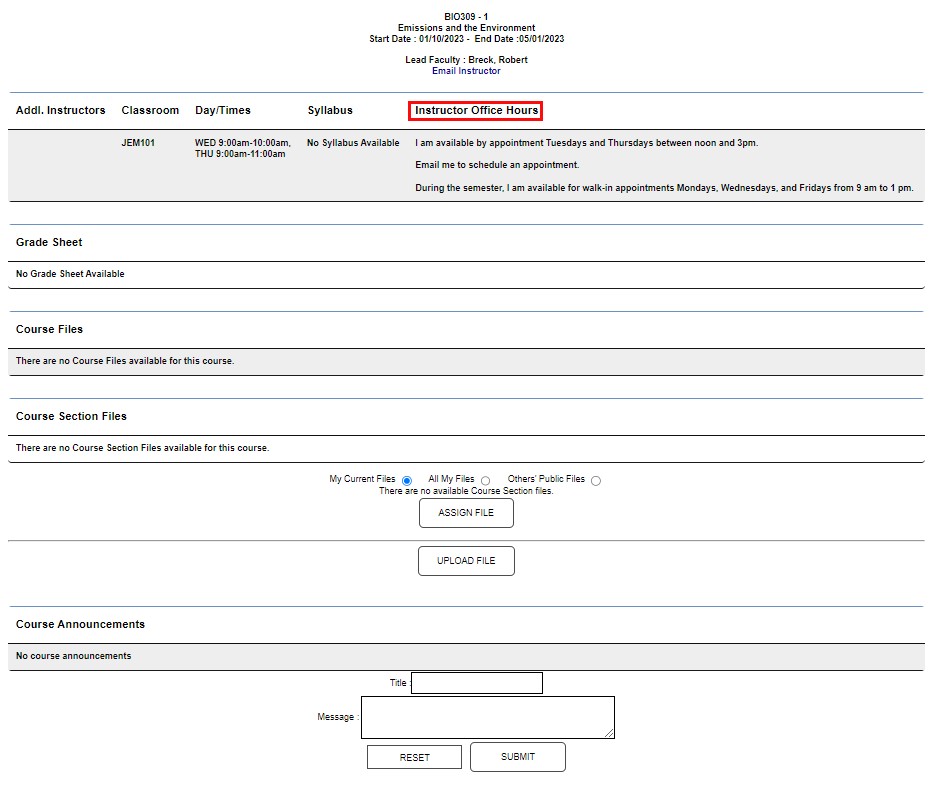
Task: Click the No Grade Sheet Available text
Action: [70, 274]
